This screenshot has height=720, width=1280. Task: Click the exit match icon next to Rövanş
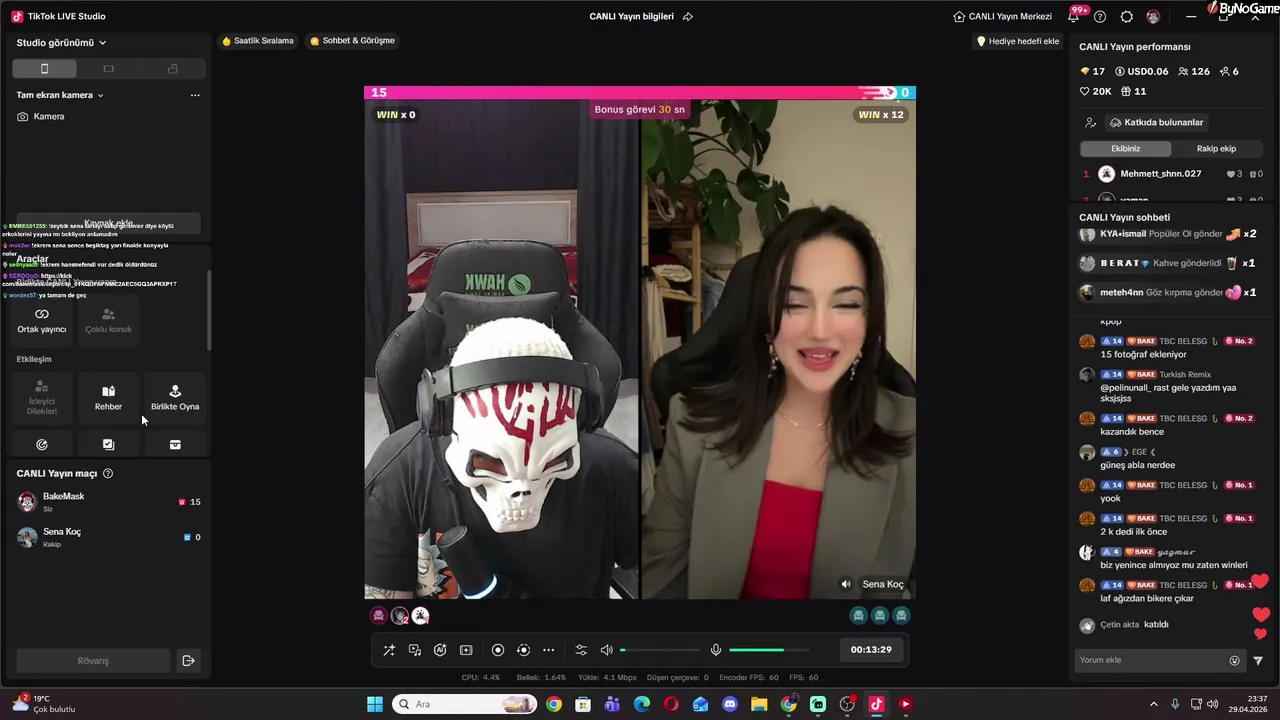point(188,661)
